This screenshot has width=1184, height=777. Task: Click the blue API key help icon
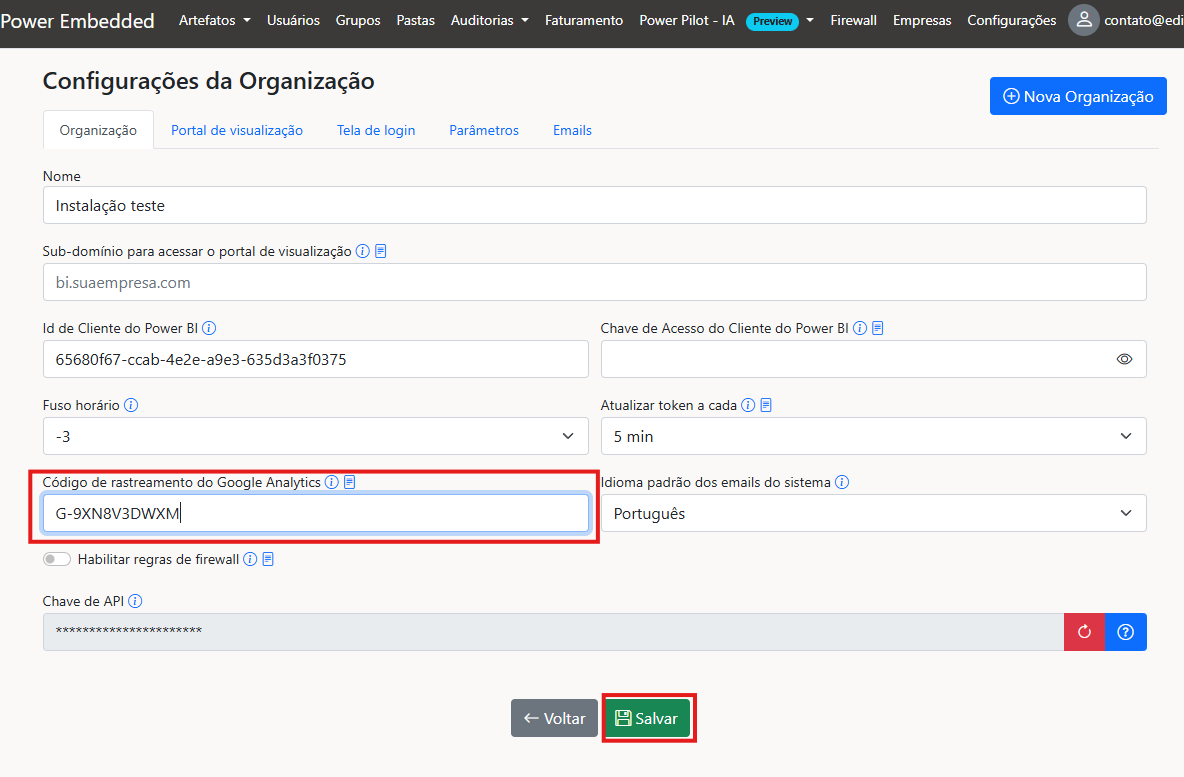(x=1126, y=632)
